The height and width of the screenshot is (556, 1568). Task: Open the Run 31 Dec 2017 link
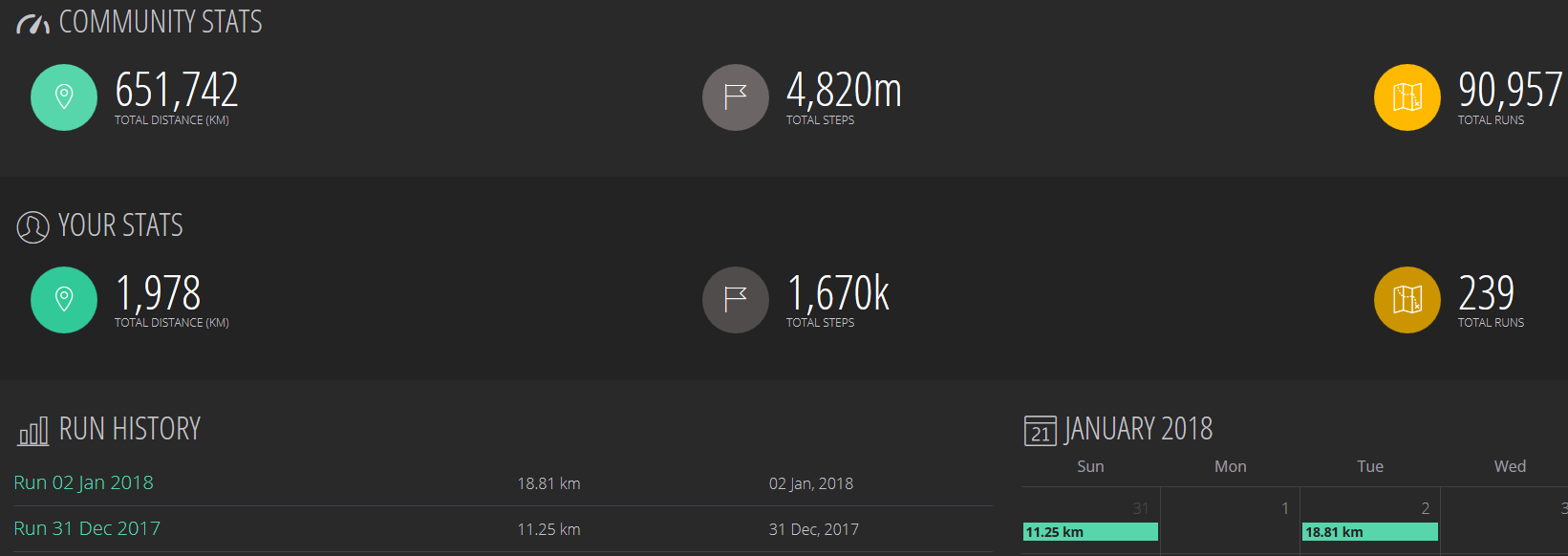pyautogui.click(x=87, y=528)
